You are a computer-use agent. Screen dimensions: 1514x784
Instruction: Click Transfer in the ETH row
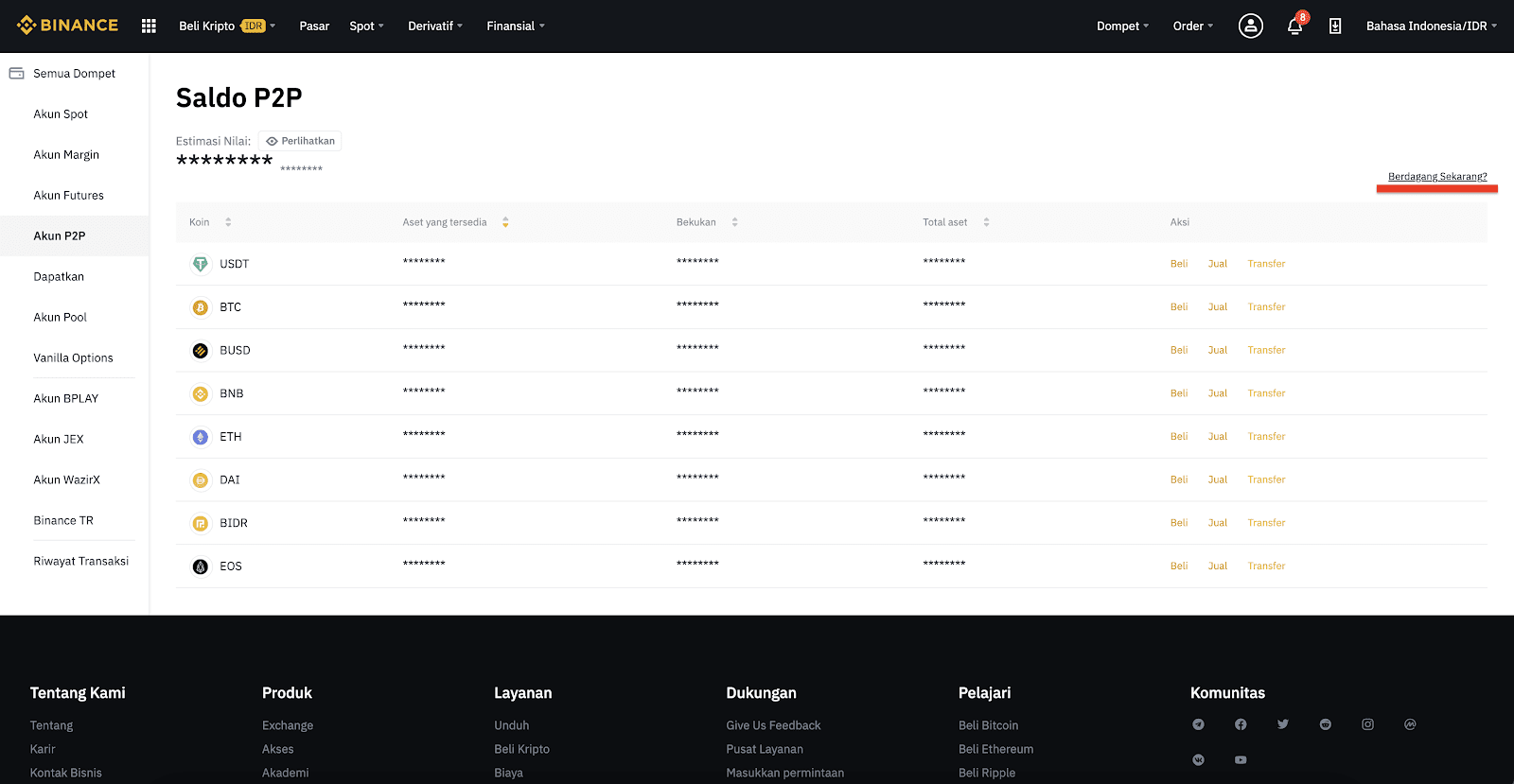[1266, 437]
